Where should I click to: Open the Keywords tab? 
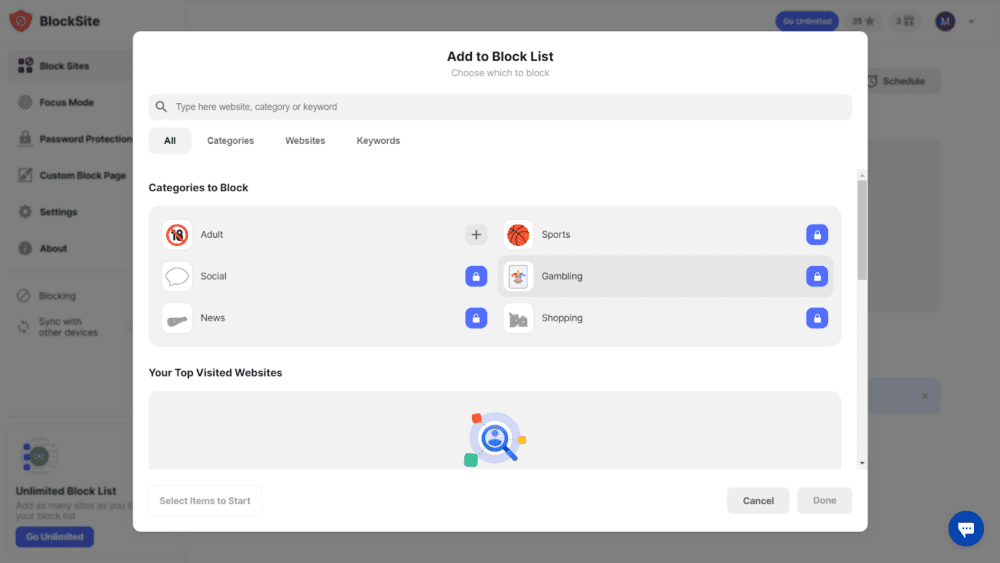click(378, 141)
